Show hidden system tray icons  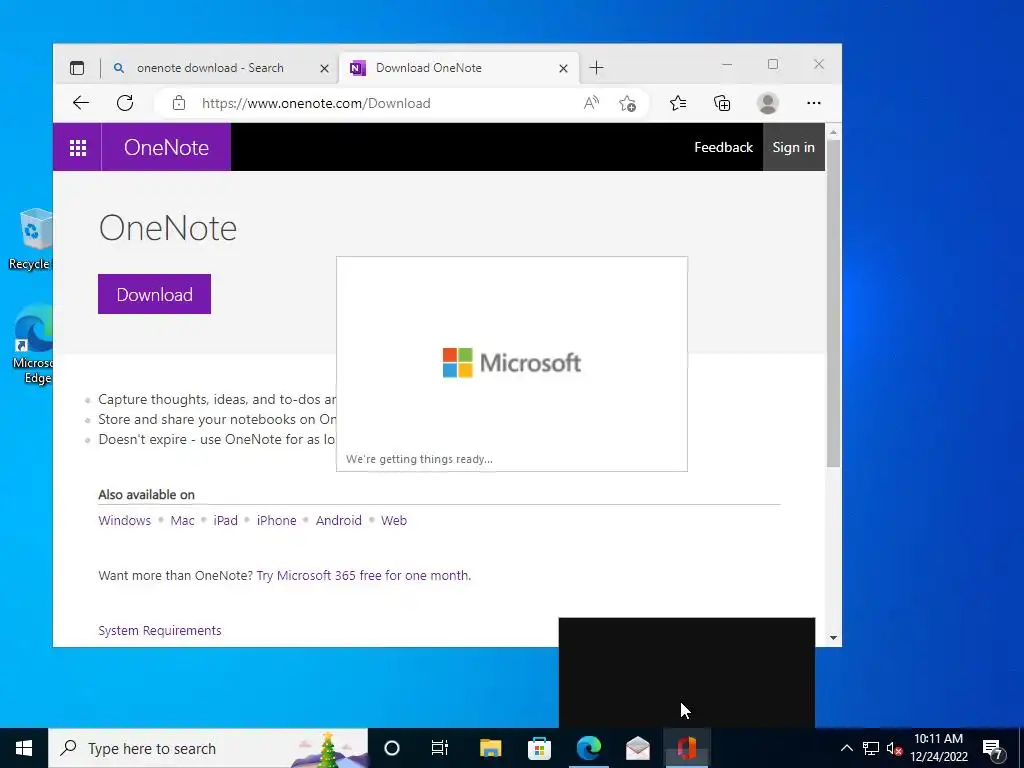point(846,748)
